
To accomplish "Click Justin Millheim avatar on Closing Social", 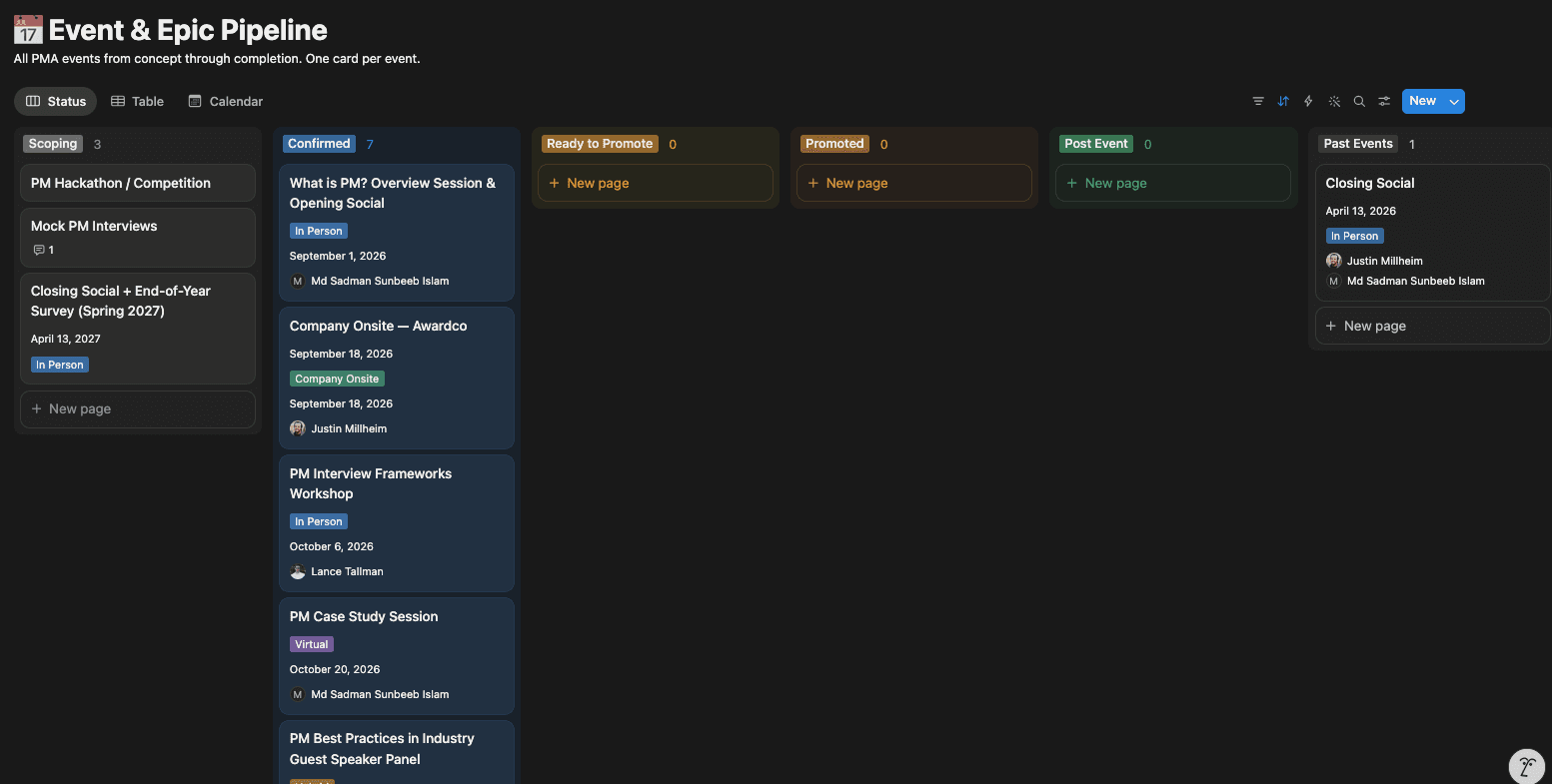I will coord(1334,261).
